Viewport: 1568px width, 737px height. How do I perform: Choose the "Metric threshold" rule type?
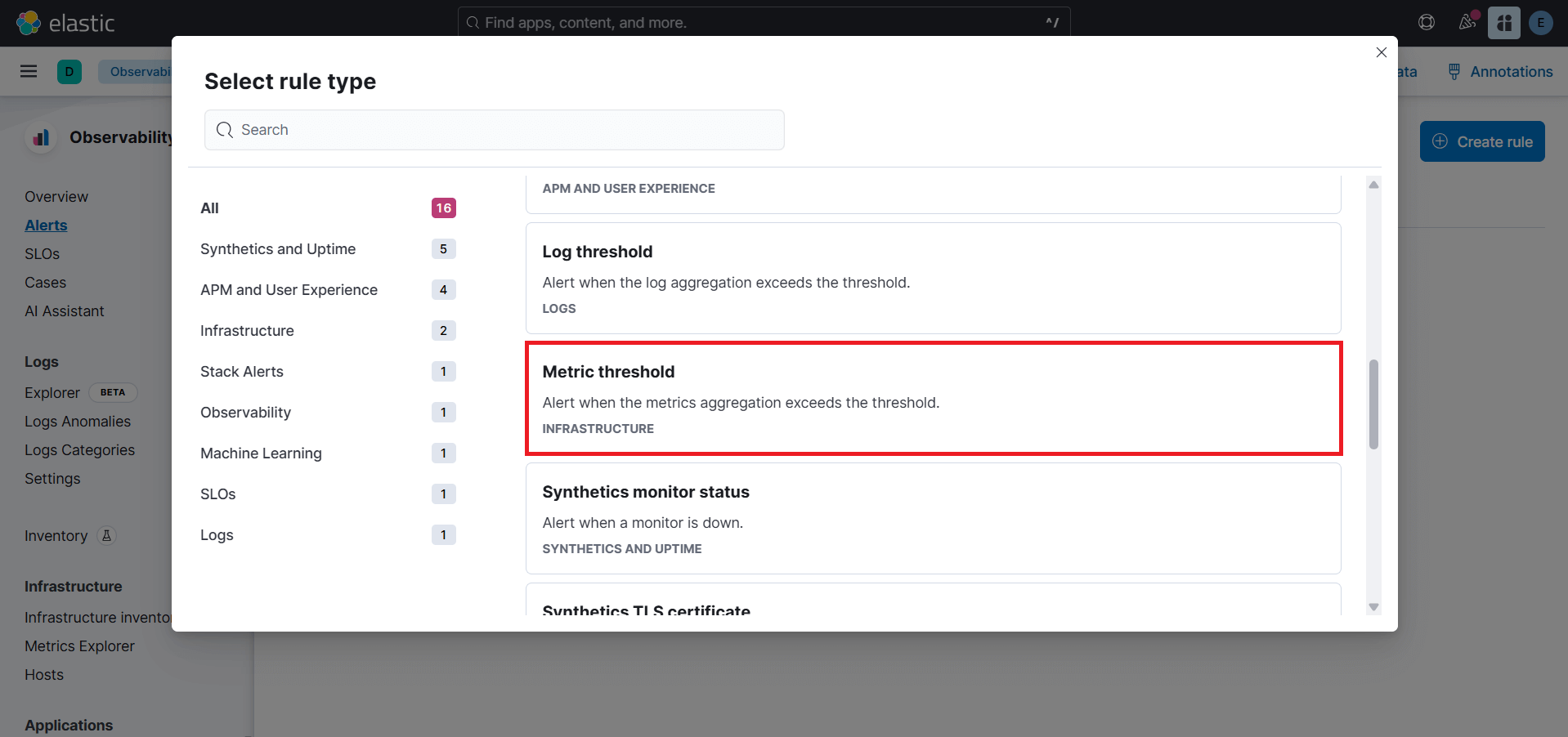[933, 398]
